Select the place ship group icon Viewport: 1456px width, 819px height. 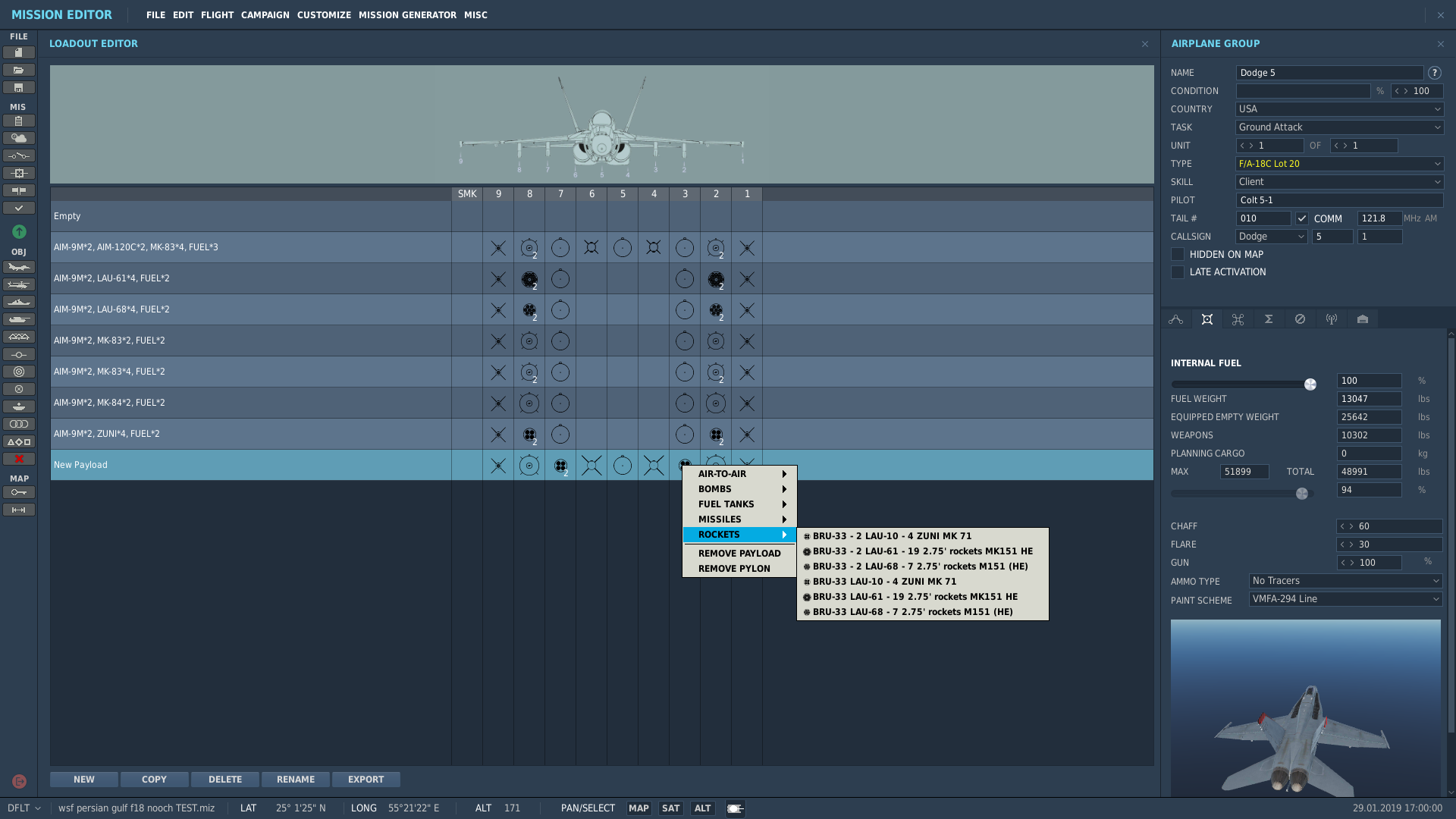19,302
